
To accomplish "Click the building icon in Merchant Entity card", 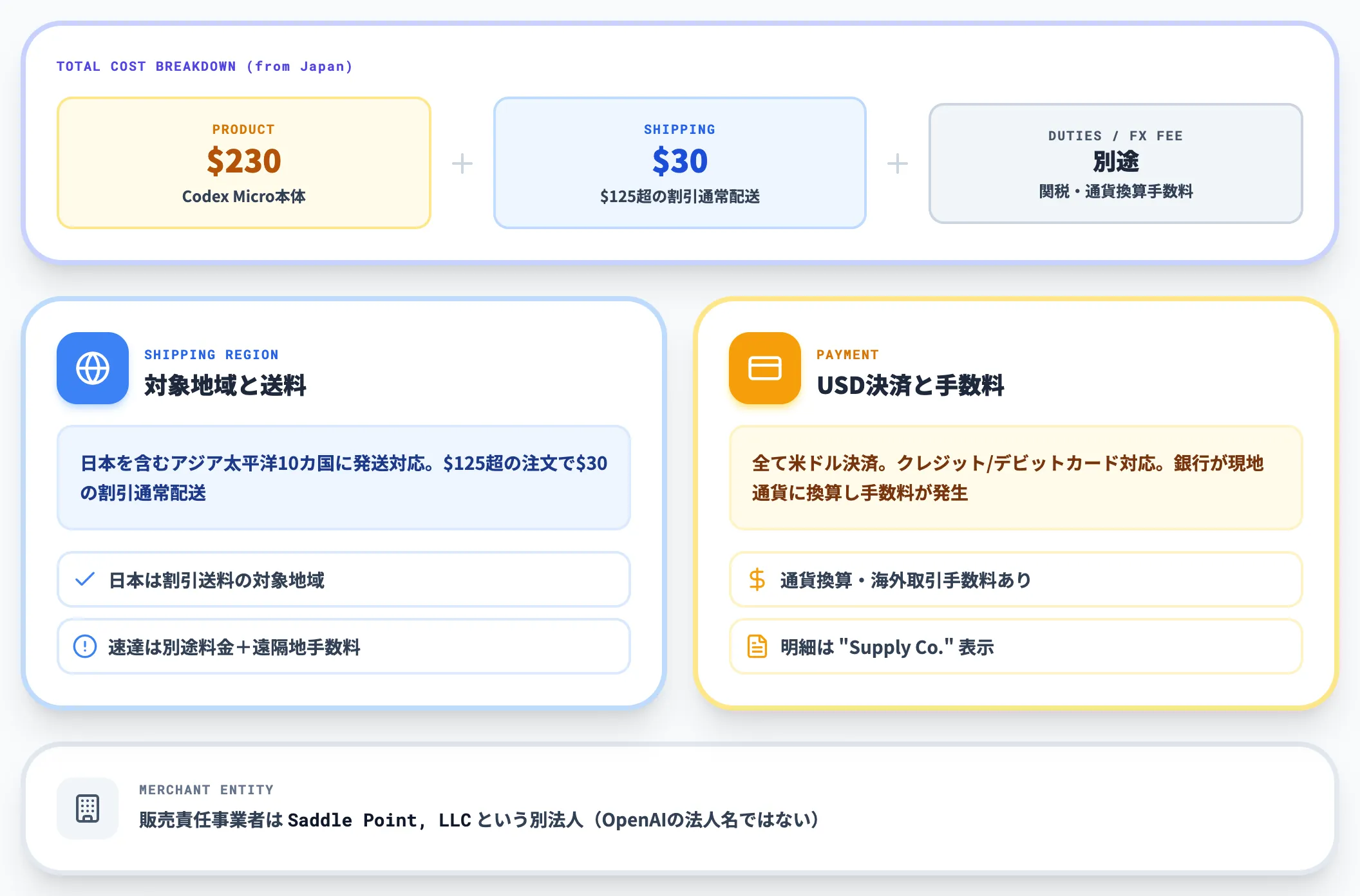I will pos(88,808).
